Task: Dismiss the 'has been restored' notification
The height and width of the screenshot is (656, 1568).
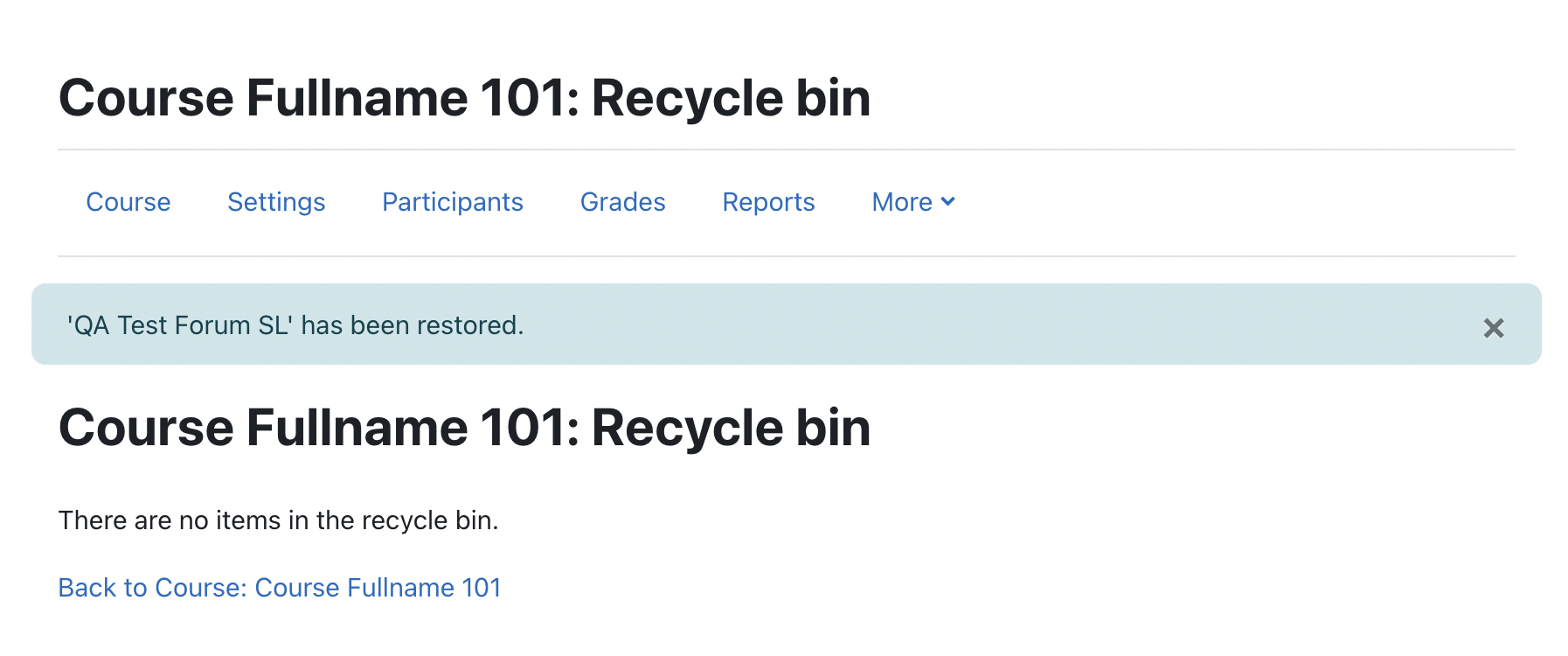Action: tap(1493, 328)
